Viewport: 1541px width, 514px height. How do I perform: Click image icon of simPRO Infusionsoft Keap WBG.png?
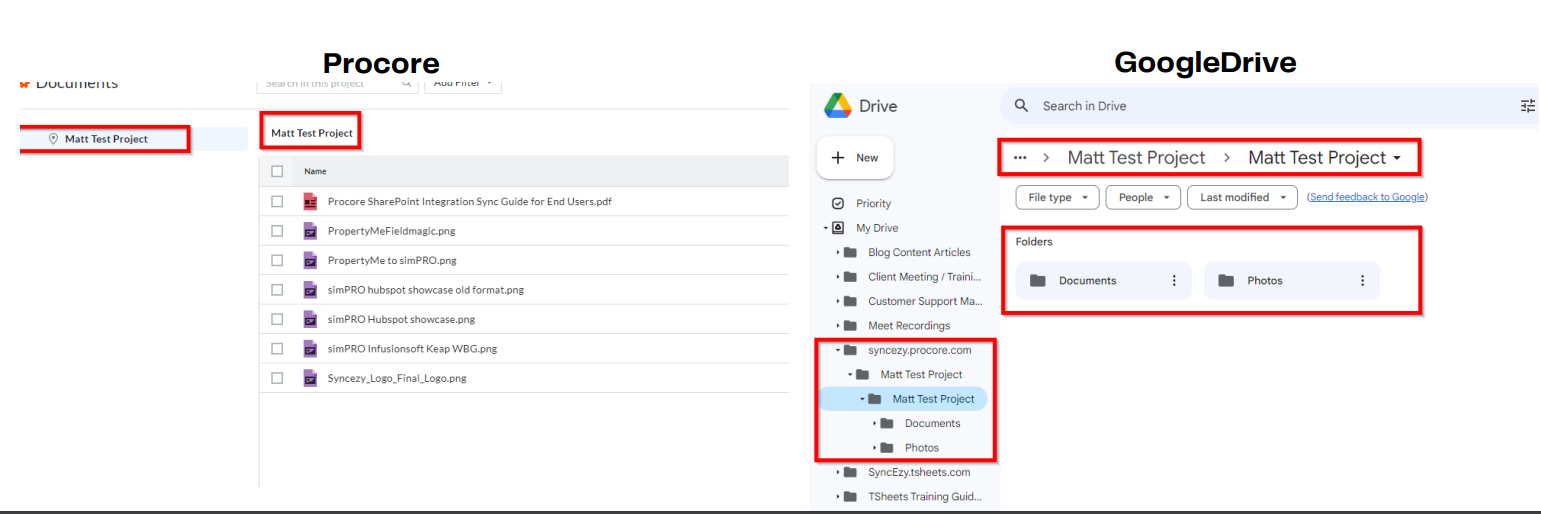(310, 350)
